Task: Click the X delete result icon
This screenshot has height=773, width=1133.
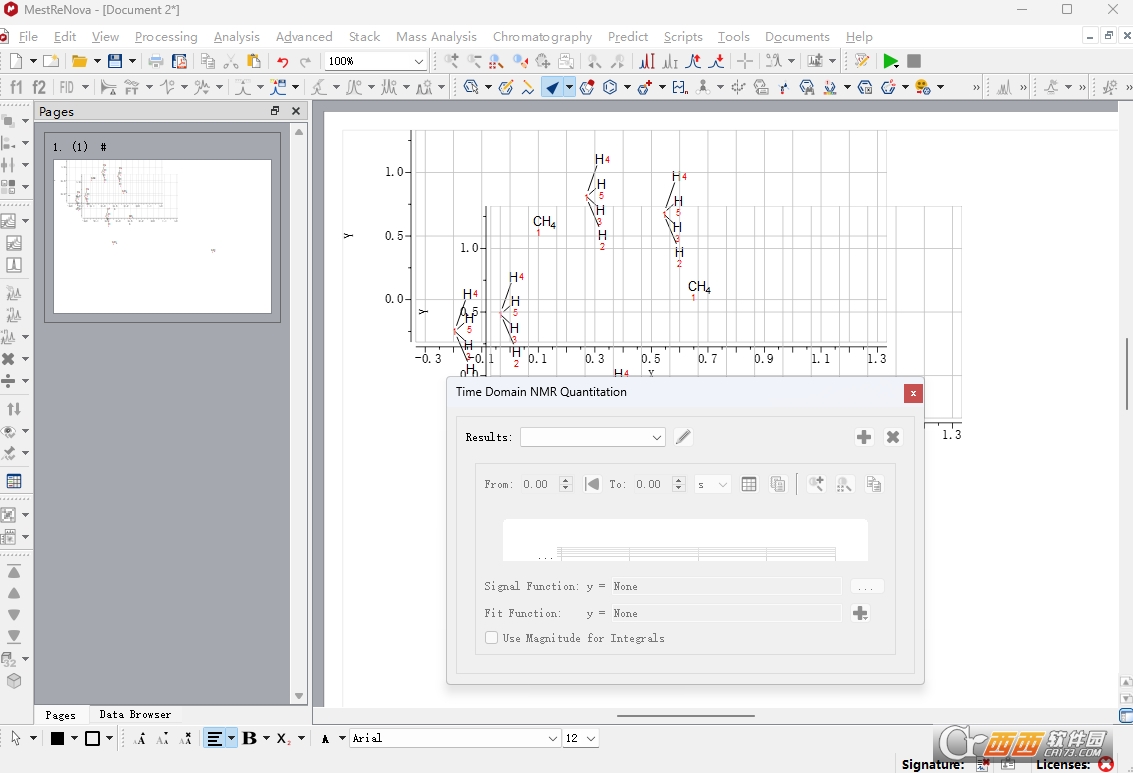Action: click(x=893, y=437)
